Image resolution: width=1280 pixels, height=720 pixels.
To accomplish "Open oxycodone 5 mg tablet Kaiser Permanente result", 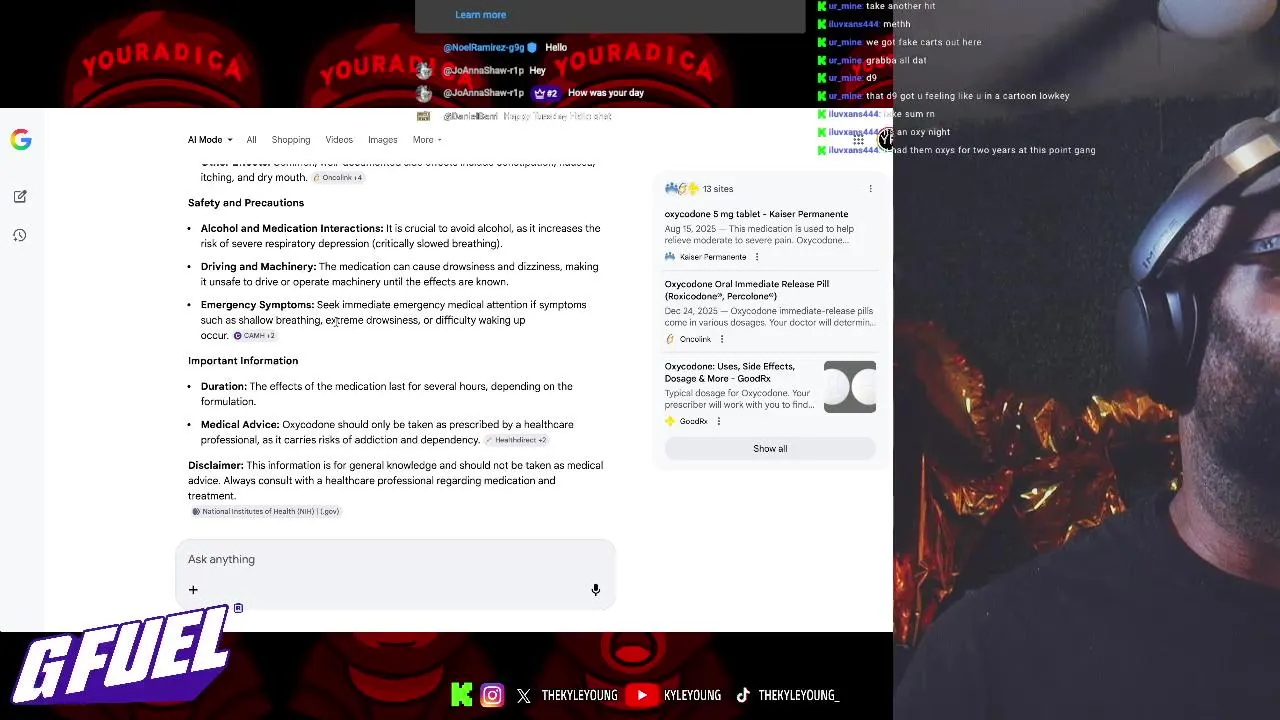I will pos(756,214).
